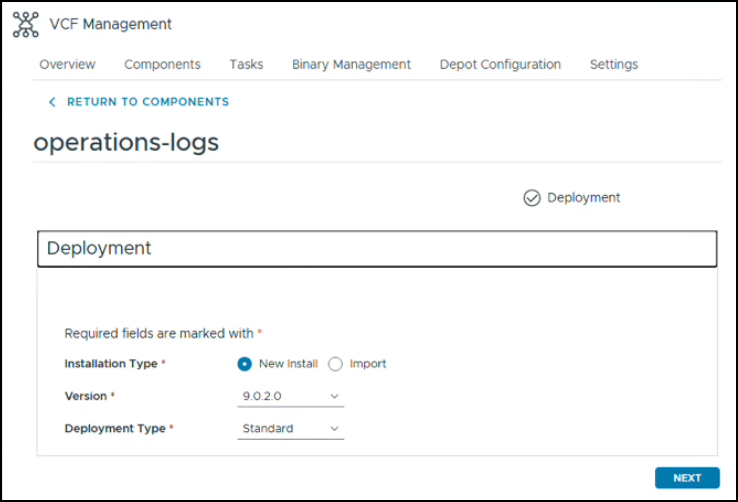This screenshot has height=502, width=738.
Task: Click the NEXT button
Action: [687, 478]
